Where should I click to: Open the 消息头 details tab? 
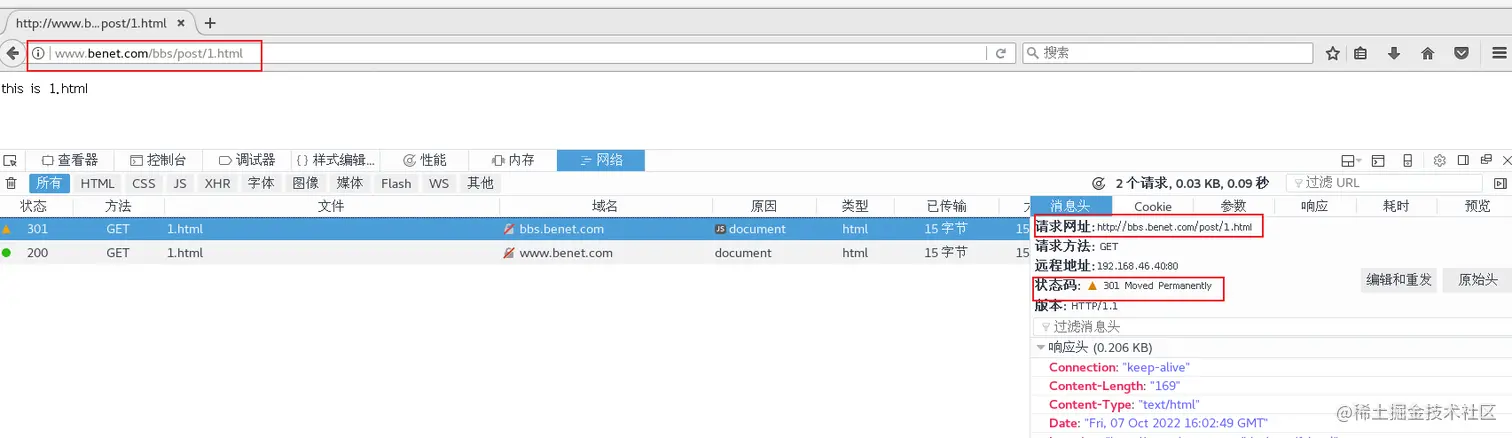[1069, 206]
